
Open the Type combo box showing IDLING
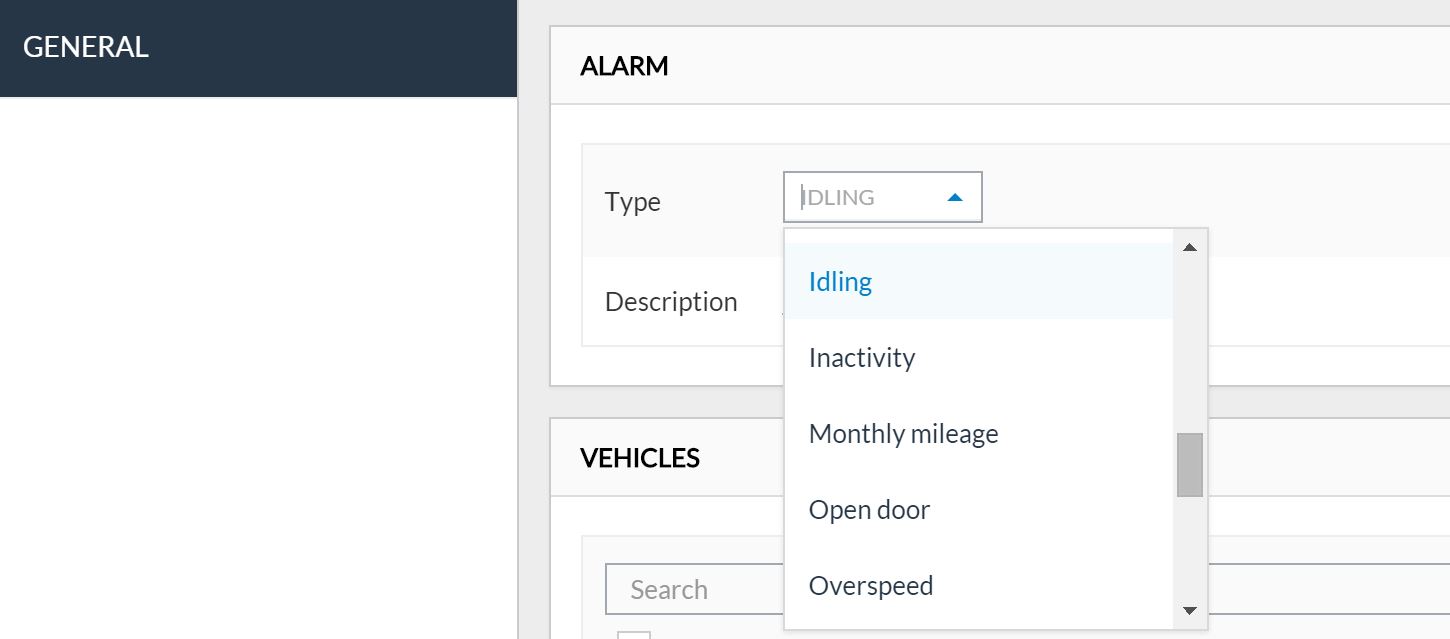click(870, 198)
